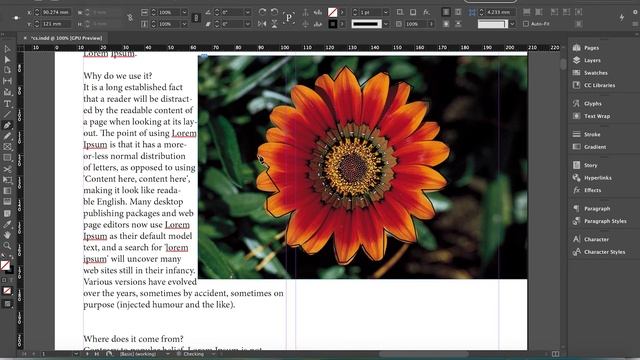This screenshot has height=360, width=640.
Task: Click the Rotate 90° counter-clockwise icon
Action: [274, 12]
